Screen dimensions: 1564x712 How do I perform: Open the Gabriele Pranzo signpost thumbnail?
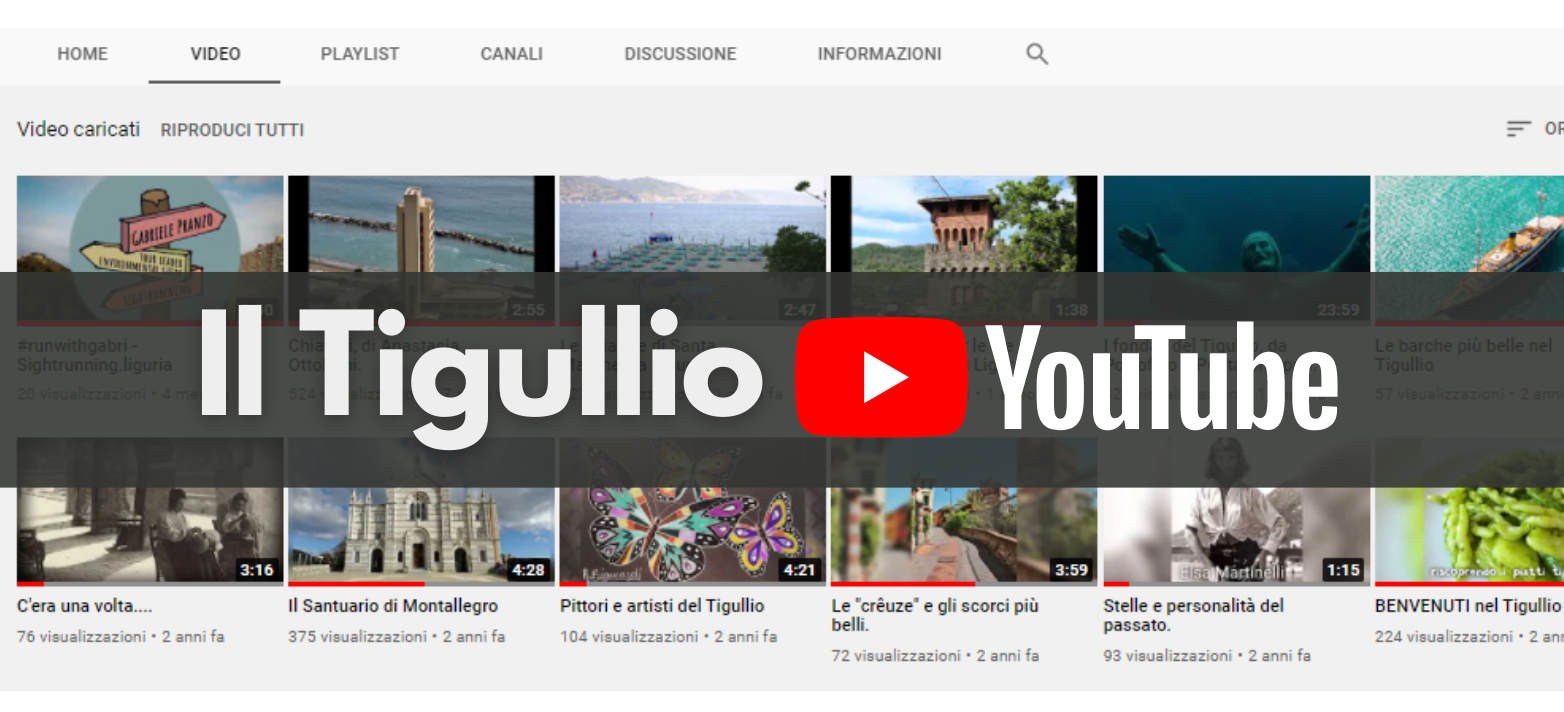[150, 250]
